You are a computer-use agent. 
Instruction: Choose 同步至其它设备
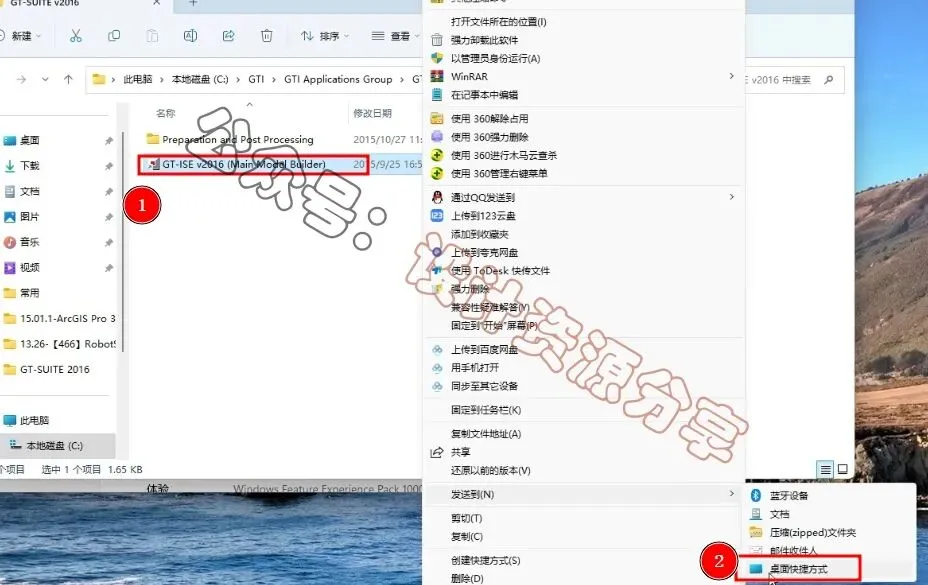coord(484,386)
